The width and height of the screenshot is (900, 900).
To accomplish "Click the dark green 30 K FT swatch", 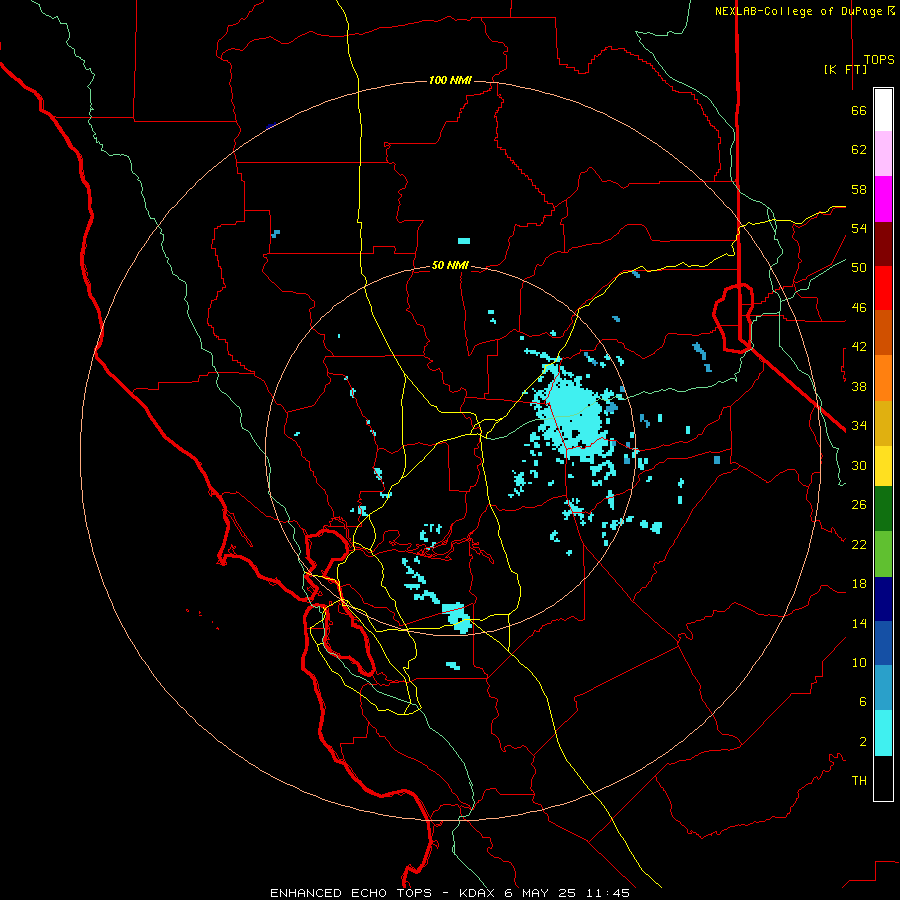I will pos(883,509).
